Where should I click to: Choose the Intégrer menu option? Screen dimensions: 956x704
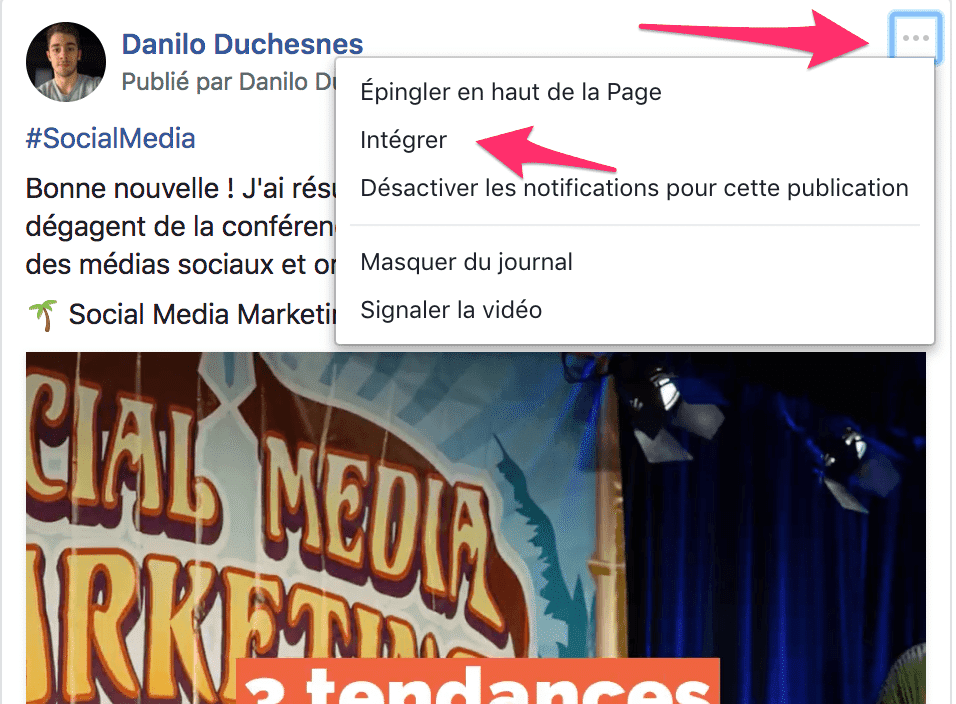pos(403,140)
